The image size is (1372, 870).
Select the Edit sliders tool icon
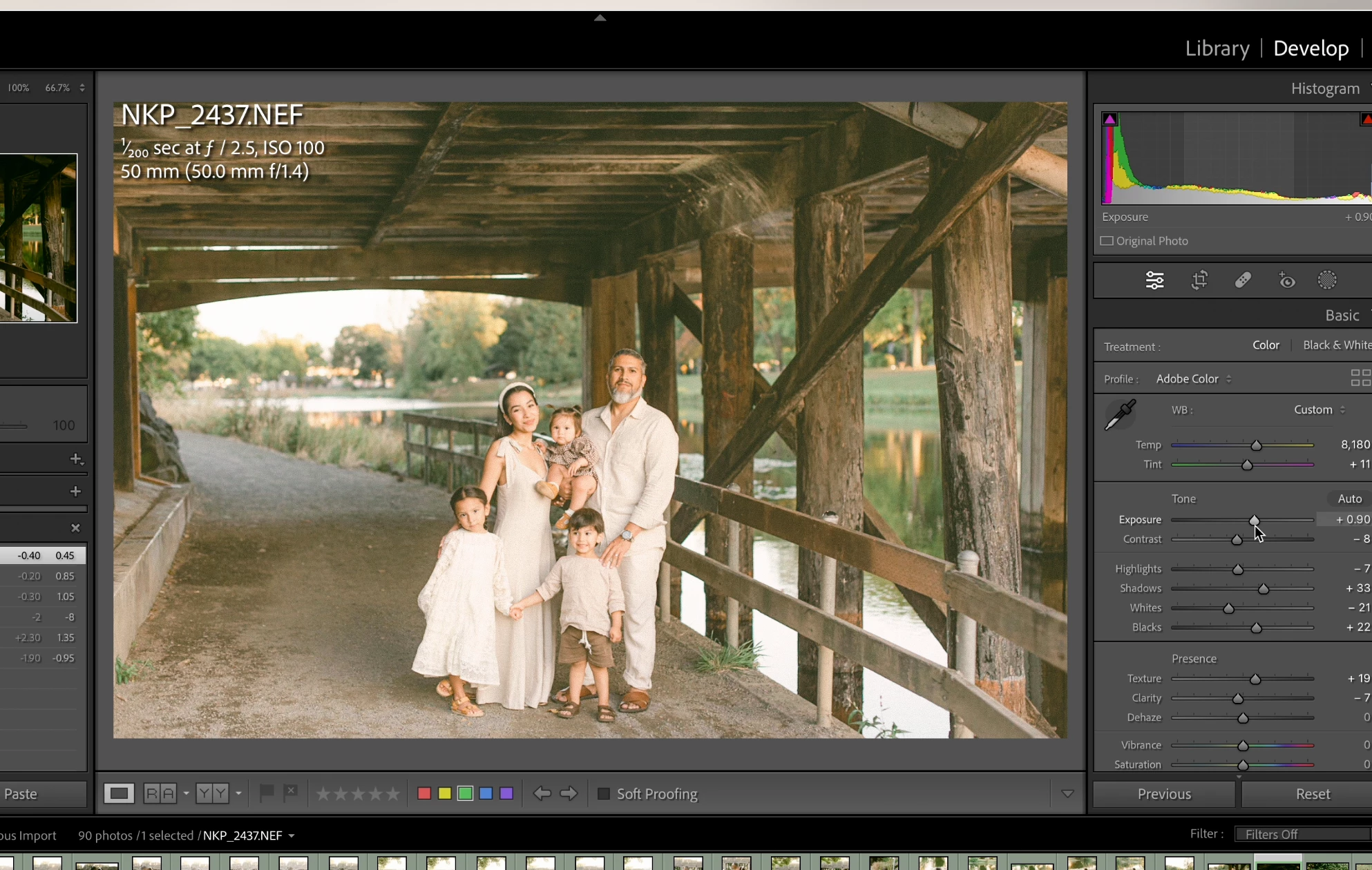1154,280
